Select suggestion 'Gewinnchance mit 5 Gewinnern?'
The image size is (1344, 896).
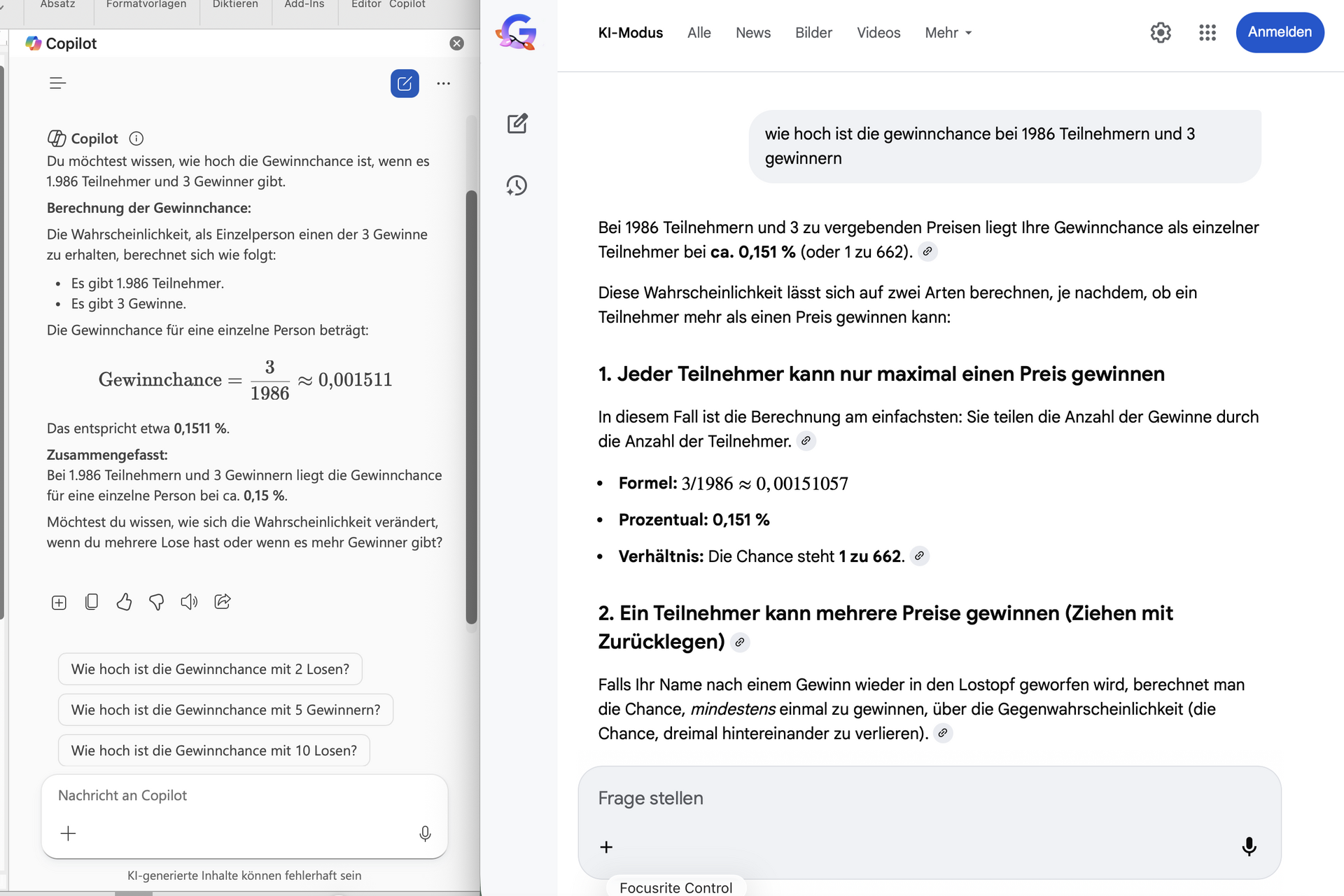point(225,710)
